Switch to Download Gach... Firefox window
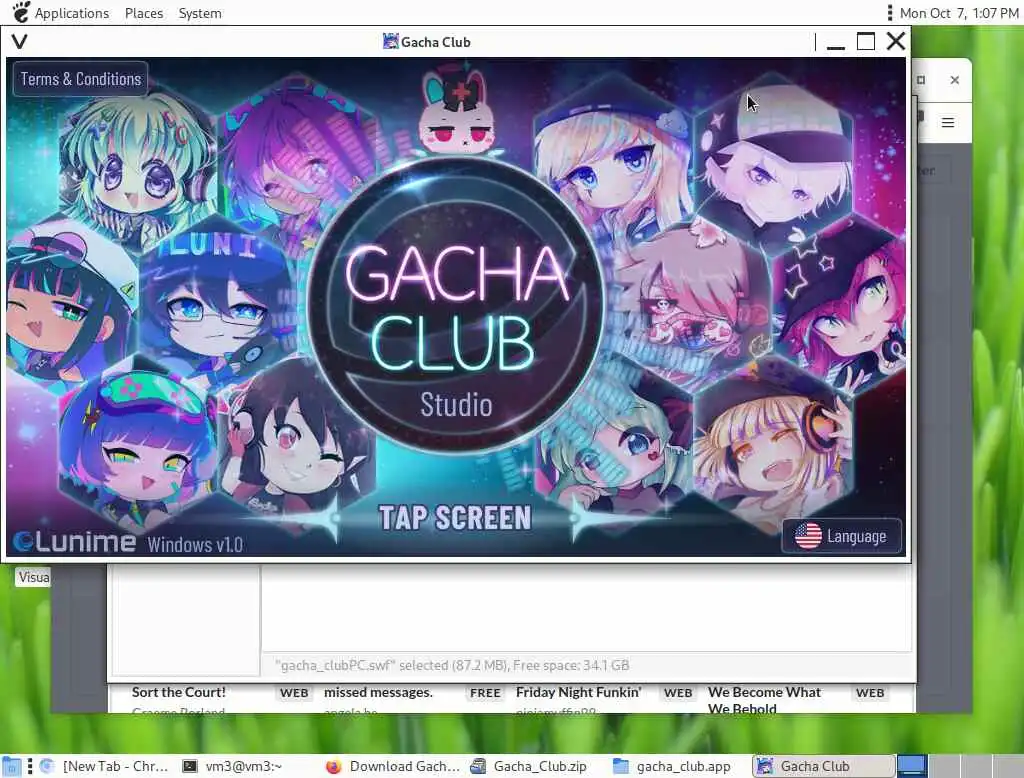Screen dimensions: 1024x778 point(392,766)
